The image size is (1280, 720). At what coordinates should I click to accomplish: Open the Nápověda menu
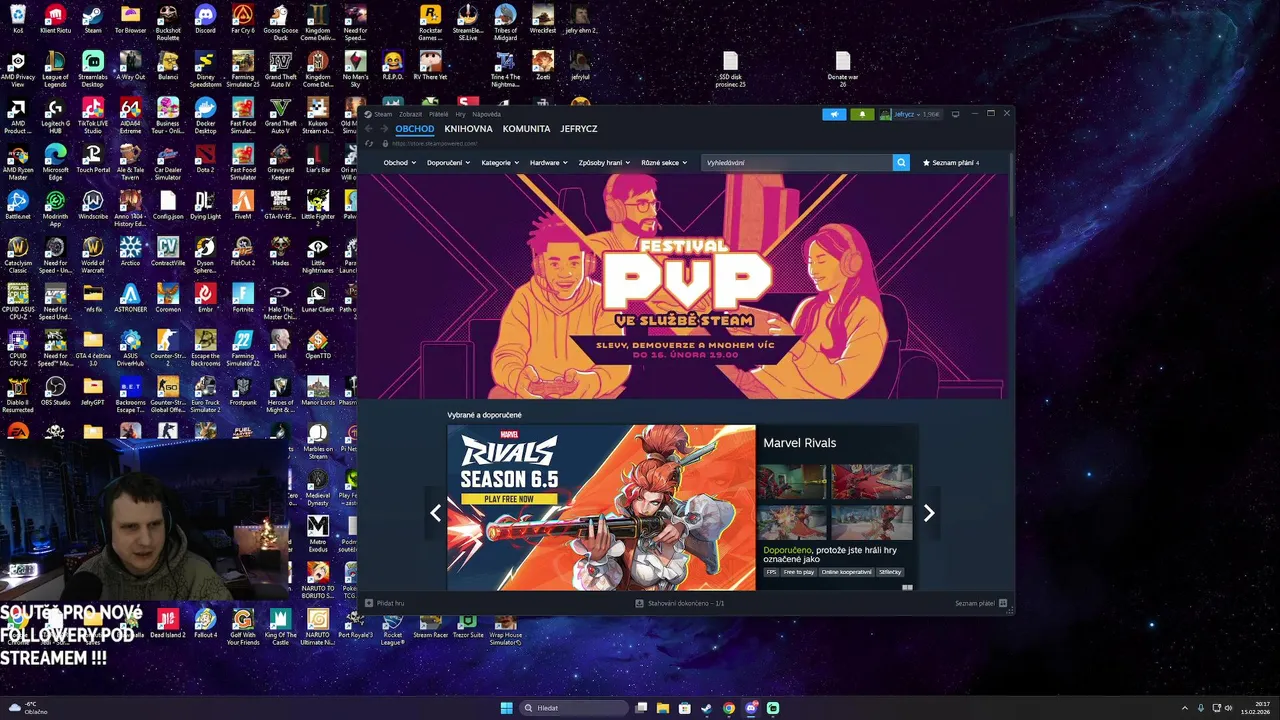(x=486, y=114)
